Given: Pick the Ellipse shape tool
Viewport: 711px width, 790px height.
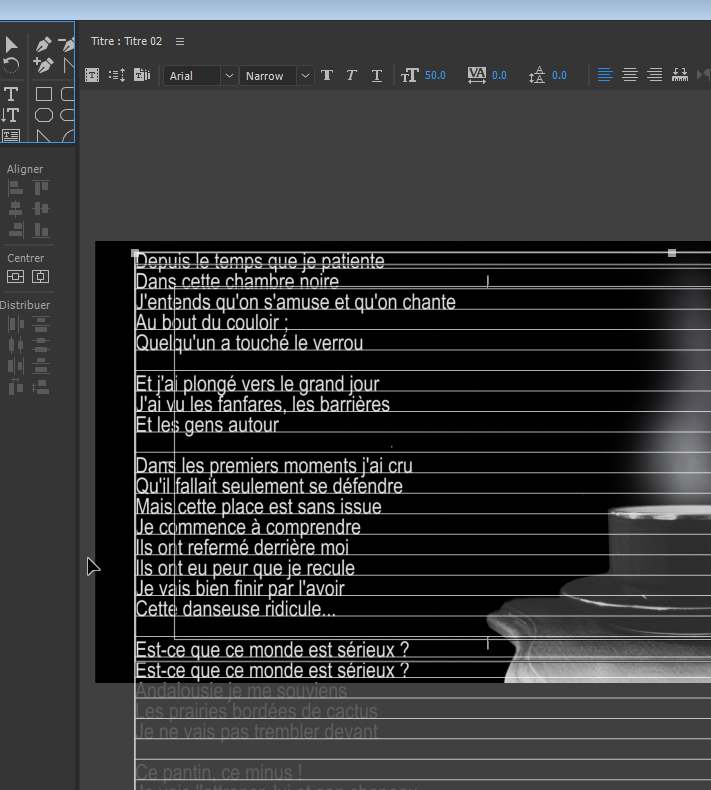Looking at the screenshot, I should (44, 115).
